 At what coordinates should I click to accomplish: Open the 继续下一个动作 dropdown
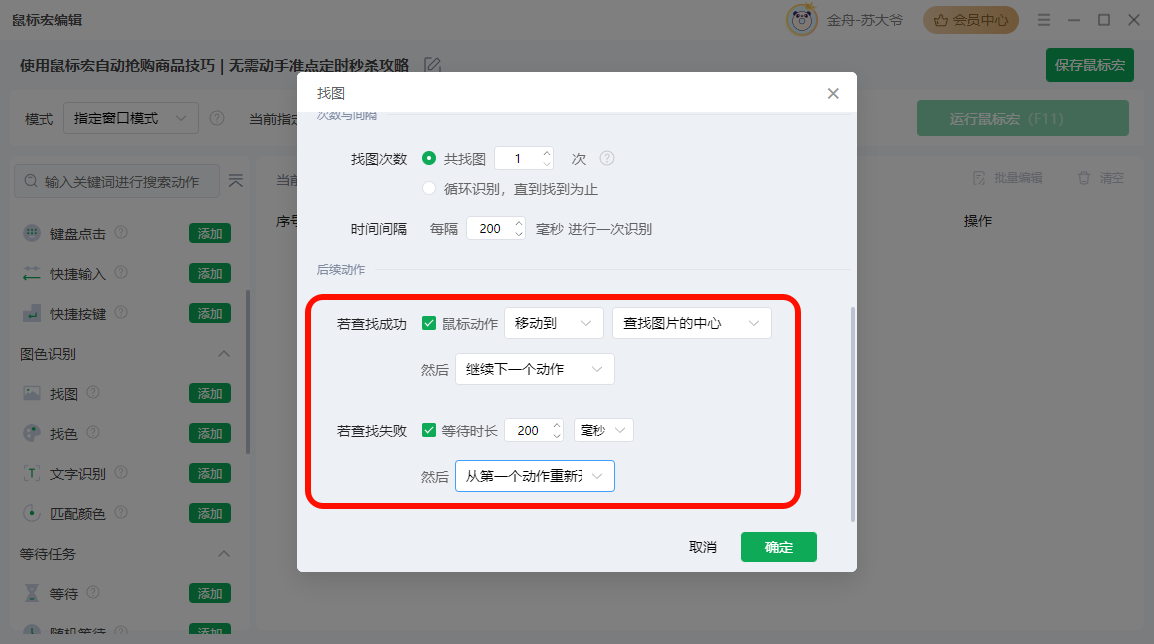point(535,369)
